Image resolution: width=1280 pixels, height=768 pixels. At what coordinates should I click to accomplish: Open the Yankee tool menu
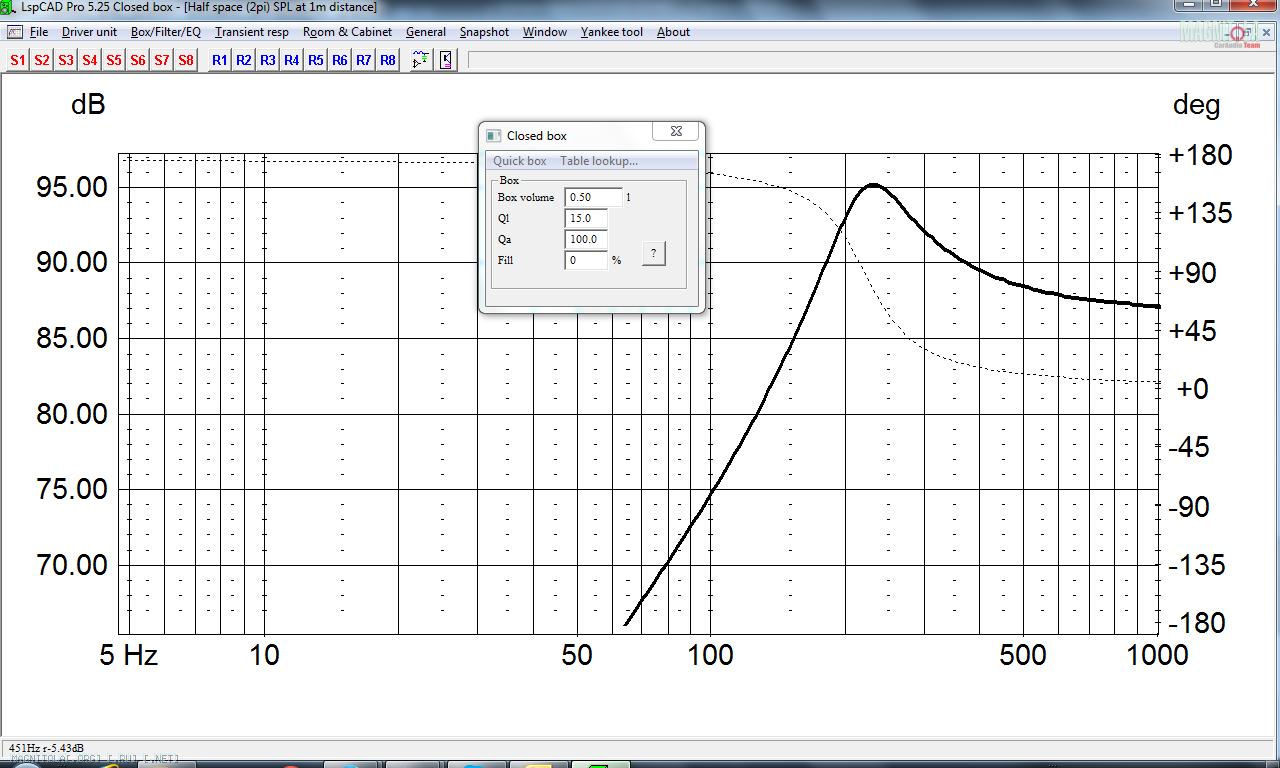[x=612, y=32]
